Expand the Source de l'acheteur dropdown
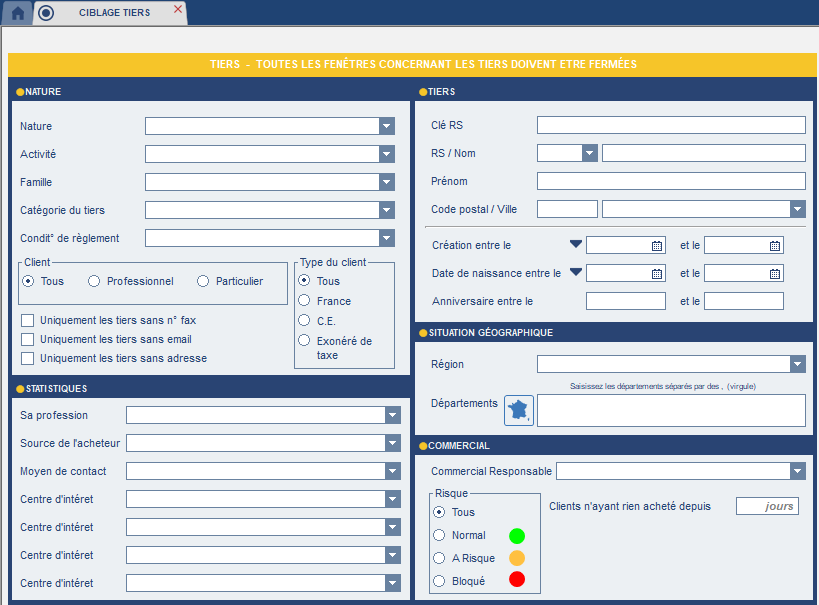 pos(393,443)
